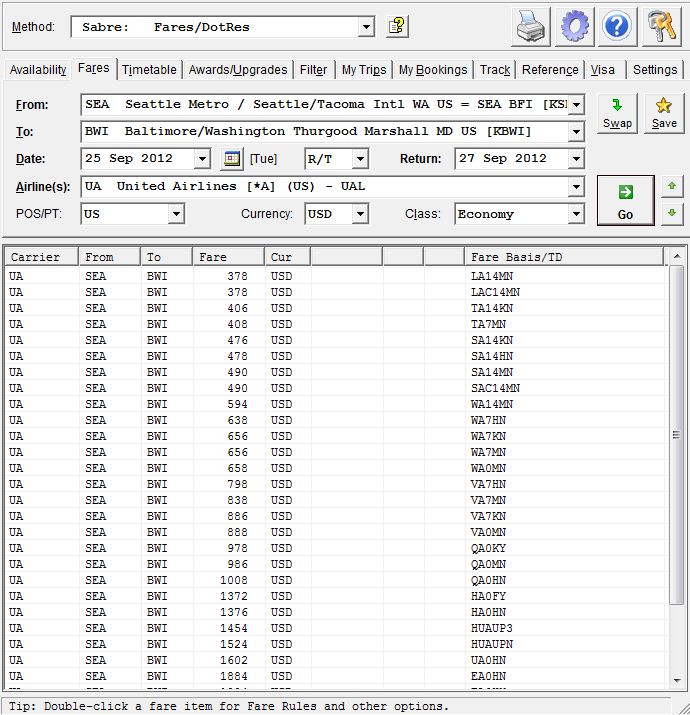This screenshot has width=690, height=715.
Task: Click the fare list scrollbar thumb
Action: pyautogui.click(x=677, y=435)
